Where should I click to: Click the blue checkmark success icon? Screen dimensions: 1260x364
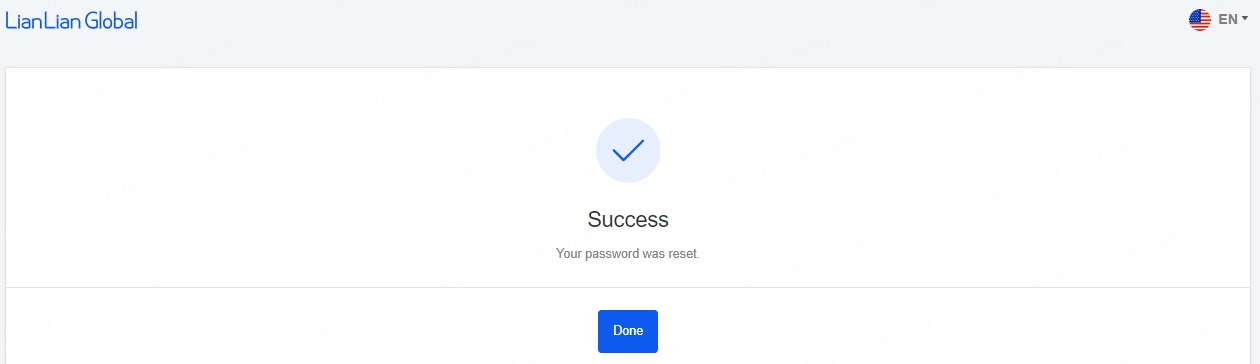pos(628,150)
